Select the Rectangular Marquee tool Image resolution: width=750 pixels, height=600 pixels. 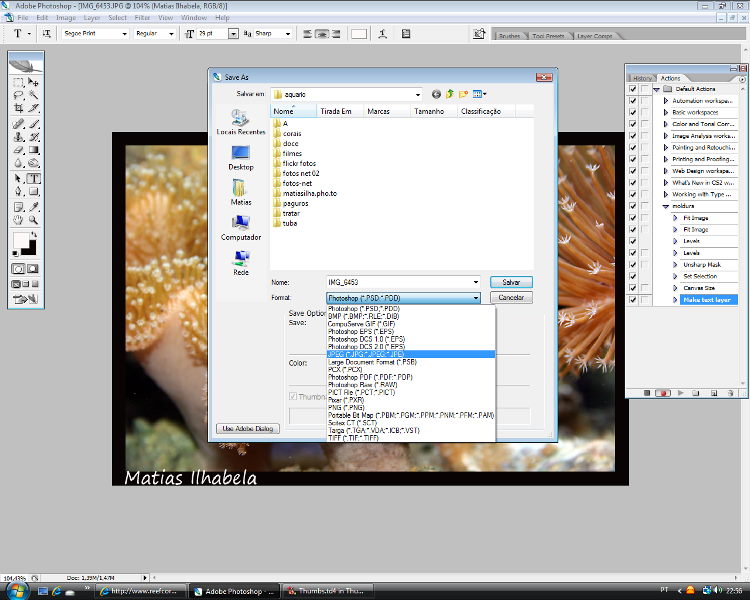(19, 82)
